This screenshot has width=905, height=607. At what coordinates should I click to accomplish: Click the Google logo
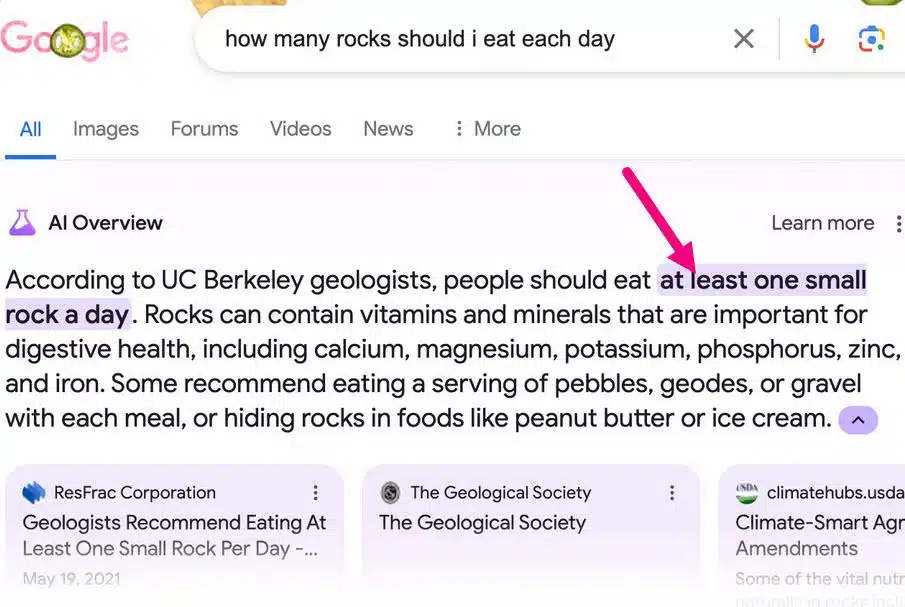(x=65, y=40)
